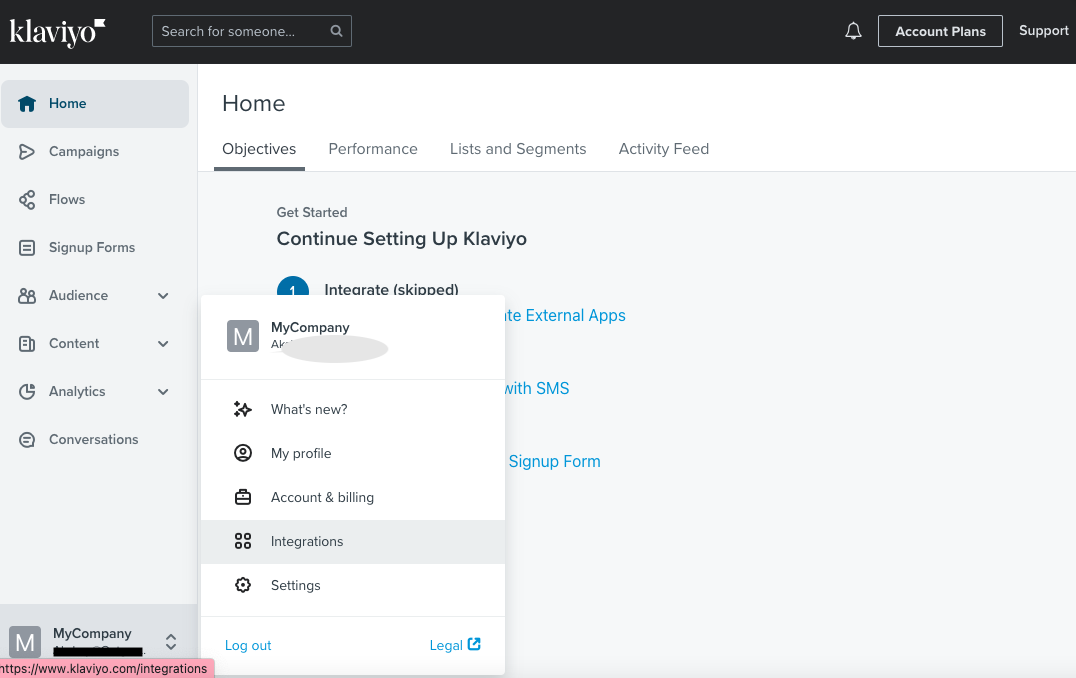
Task: Open Account & billing menu entry
Action: coord(353,497)
